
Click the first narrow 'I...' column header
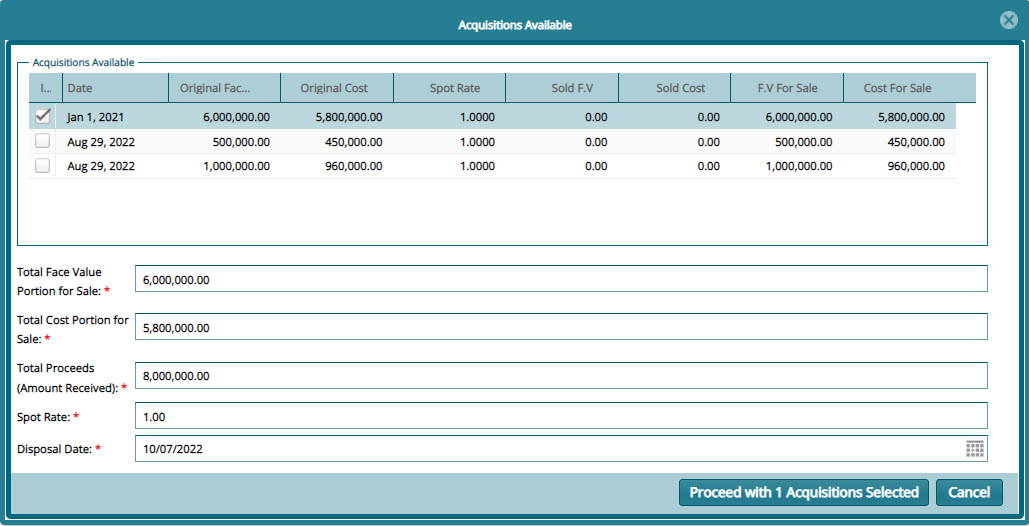pos(45,88)
